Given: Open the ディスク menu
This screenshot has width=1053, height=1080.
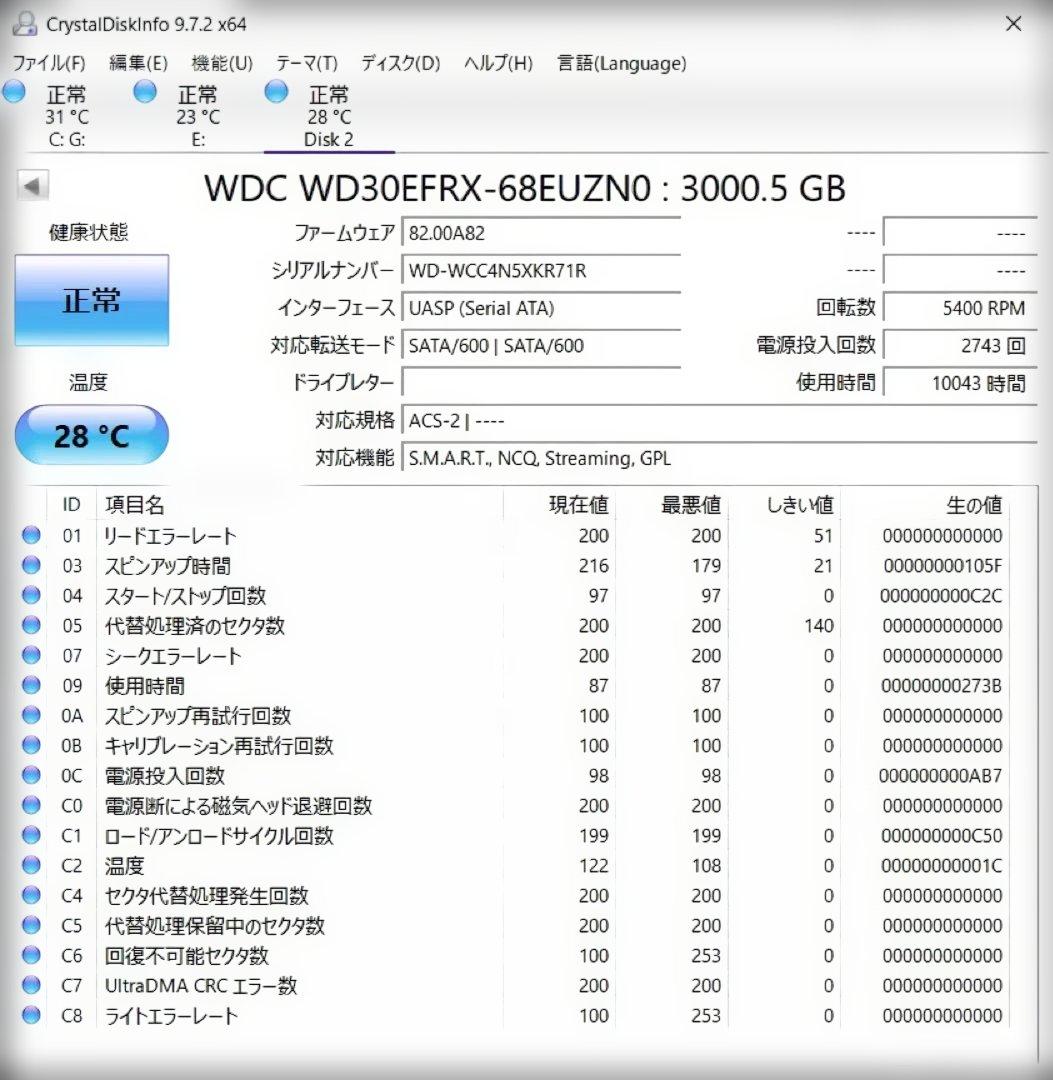Looking at the screenshot, I should [399, 63].
